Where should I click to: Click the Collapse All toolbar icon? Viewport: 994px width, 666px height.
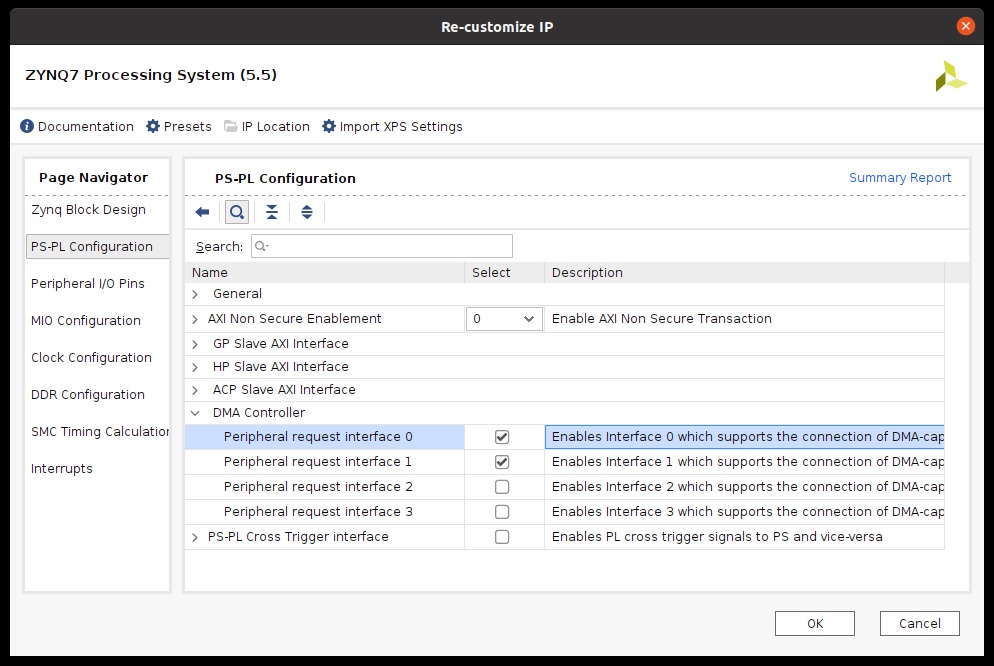pos(272,212)
